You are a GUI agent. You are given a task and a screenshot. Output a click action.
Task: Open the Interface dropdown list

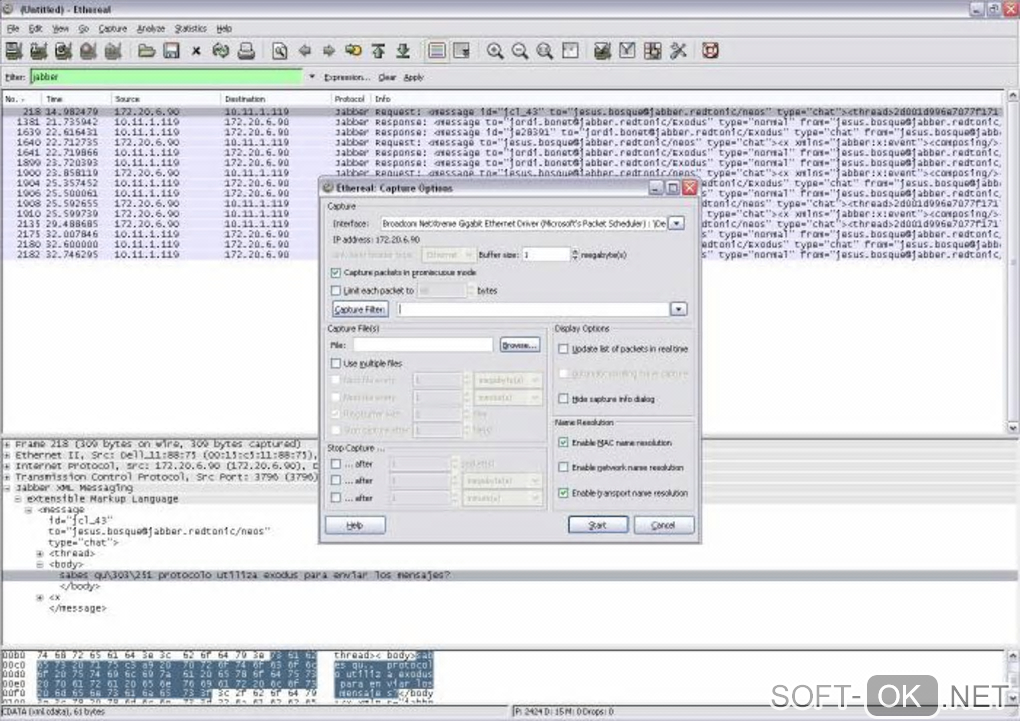click(677, 223)
